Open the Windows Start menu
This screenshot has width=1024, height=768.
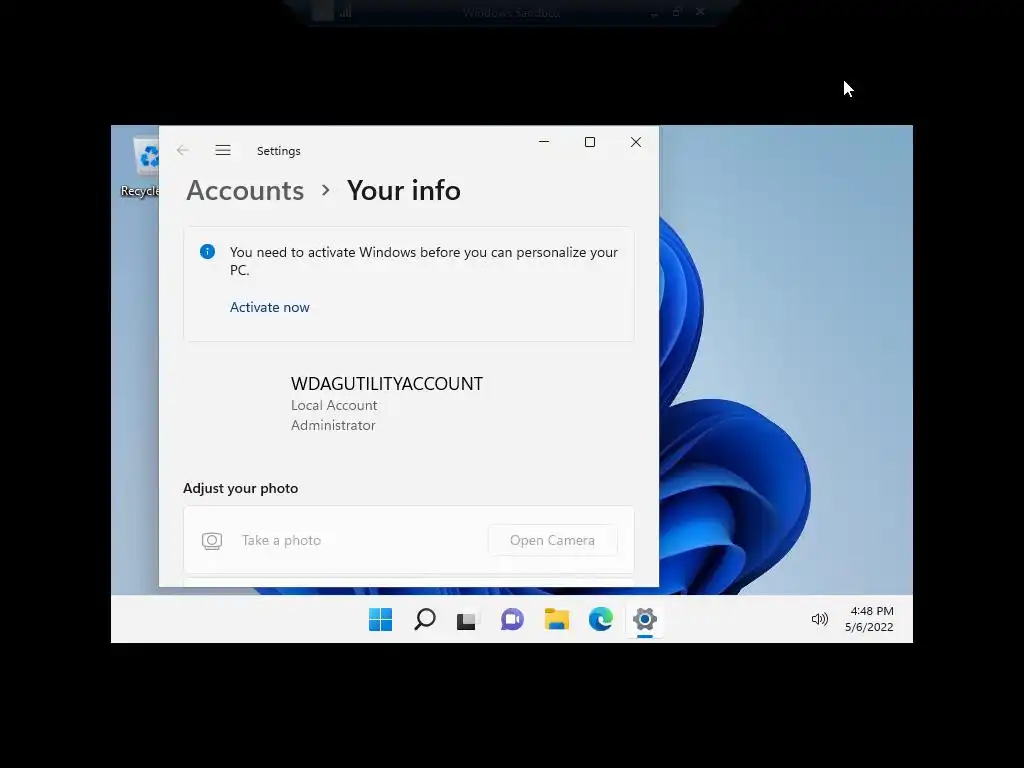coord(380,619)
